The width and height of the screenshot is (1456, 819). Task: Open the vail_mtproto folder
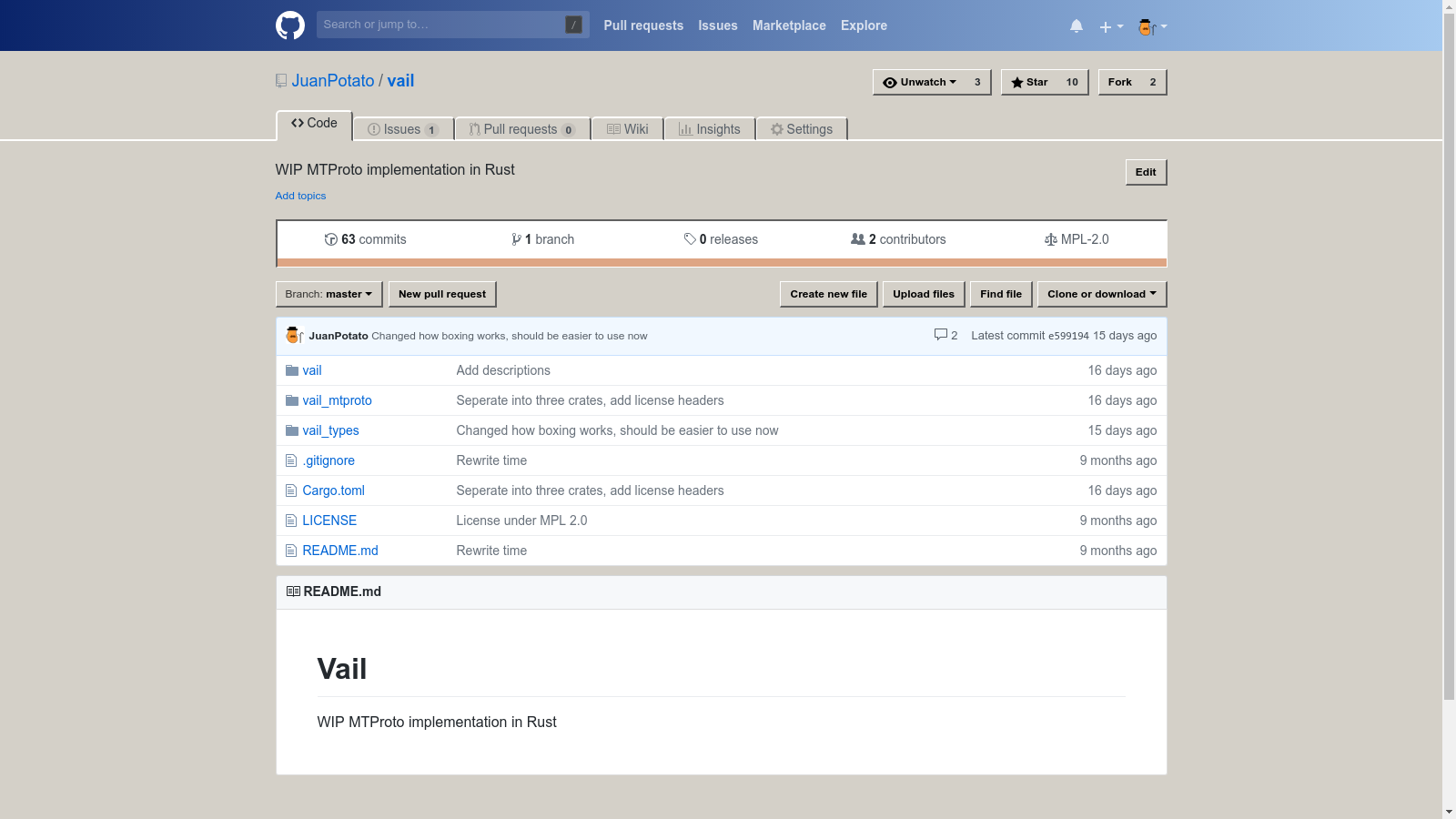pos(337,400)
